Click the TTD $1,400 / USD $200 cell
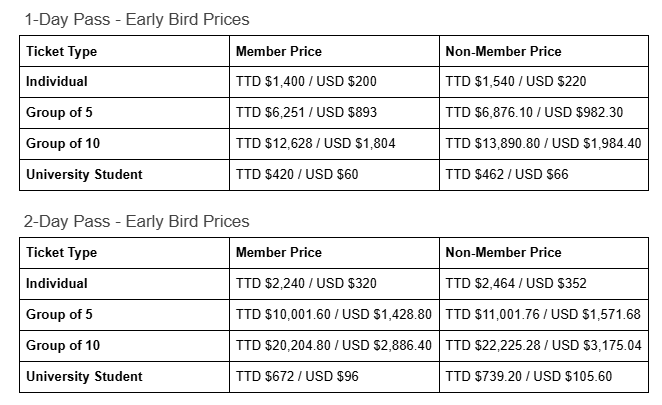 334,82
